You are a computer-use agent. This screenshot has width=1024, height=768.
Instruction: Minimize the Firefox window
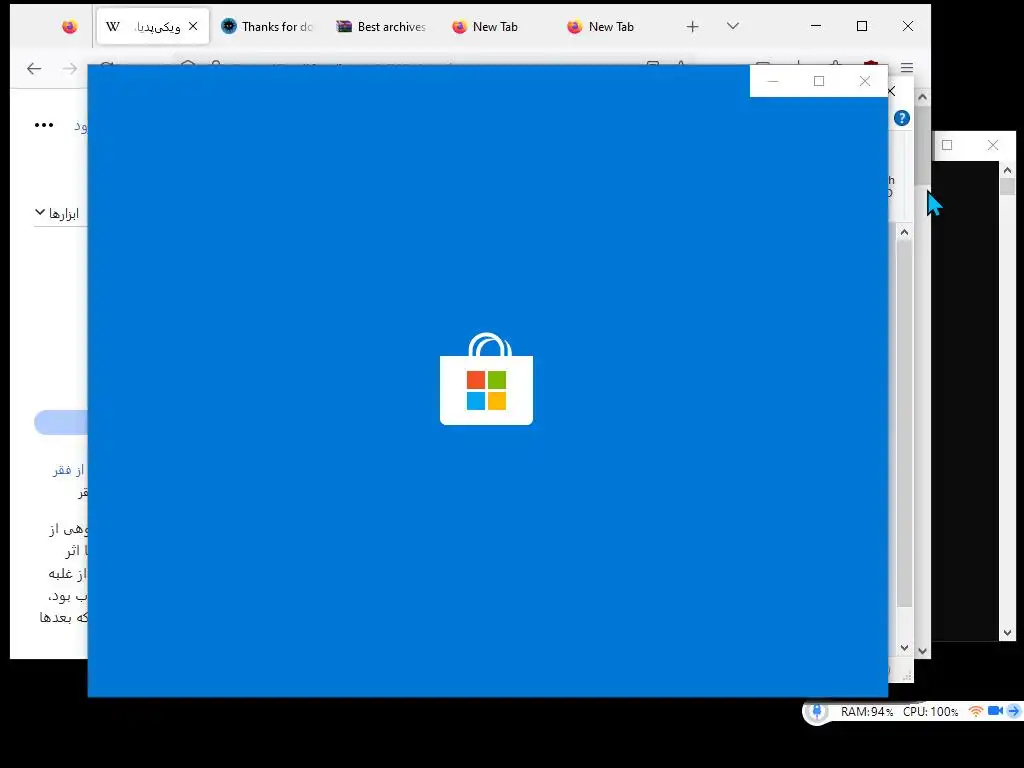(816, 26)
